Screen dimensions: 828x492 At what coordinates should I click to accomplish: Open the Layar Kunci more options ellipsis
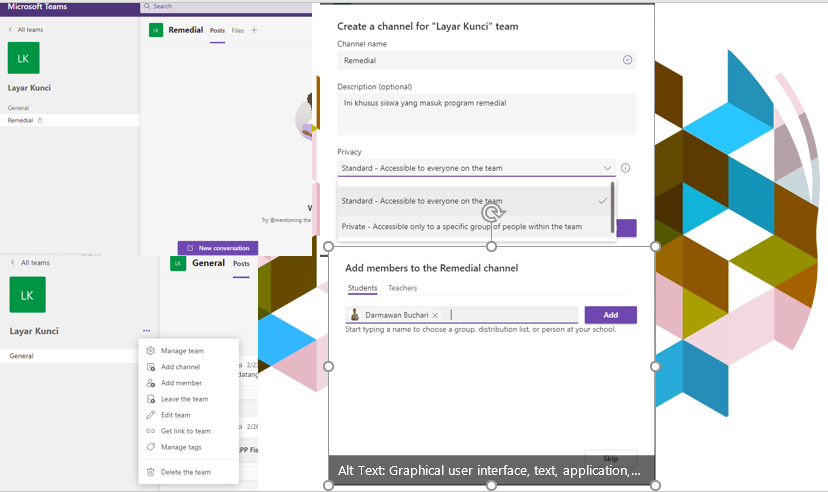coord(146,331)
